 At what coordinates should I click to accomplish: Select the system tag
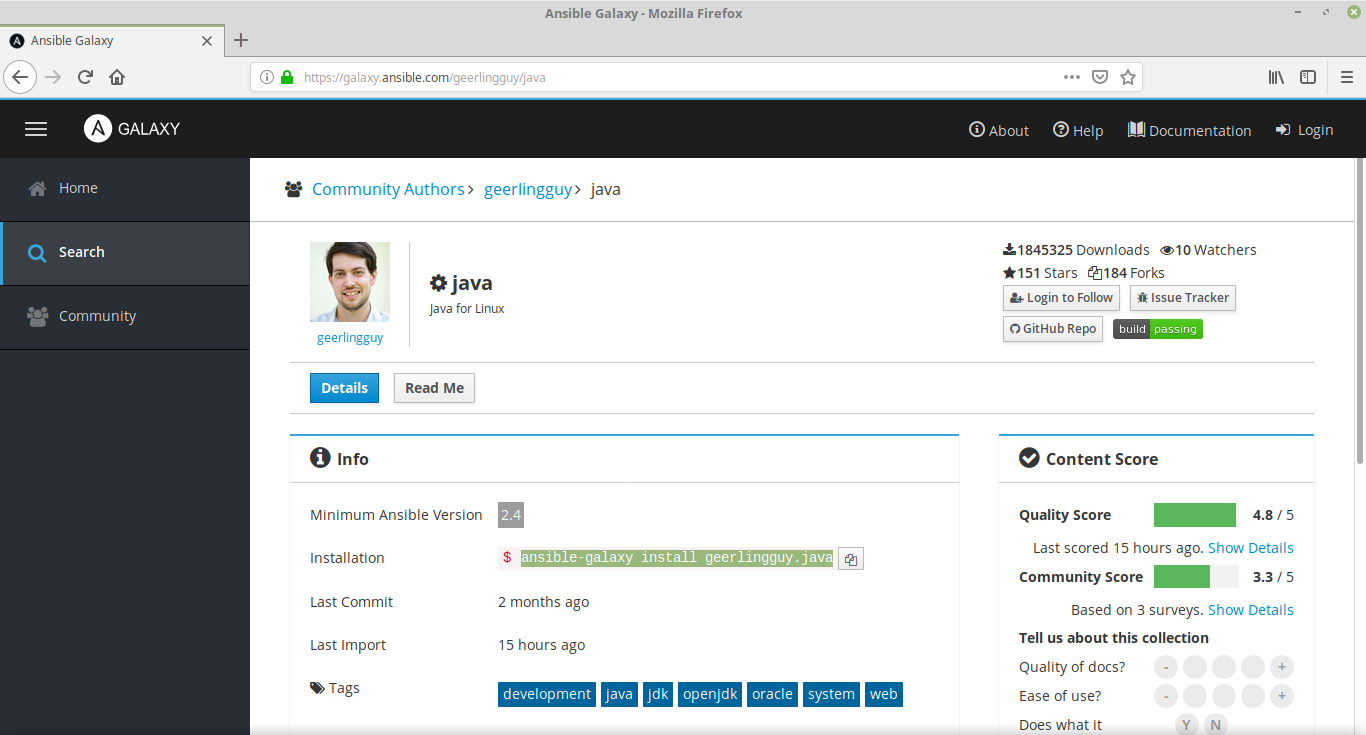pyautogui.click(x=832, y=694)
